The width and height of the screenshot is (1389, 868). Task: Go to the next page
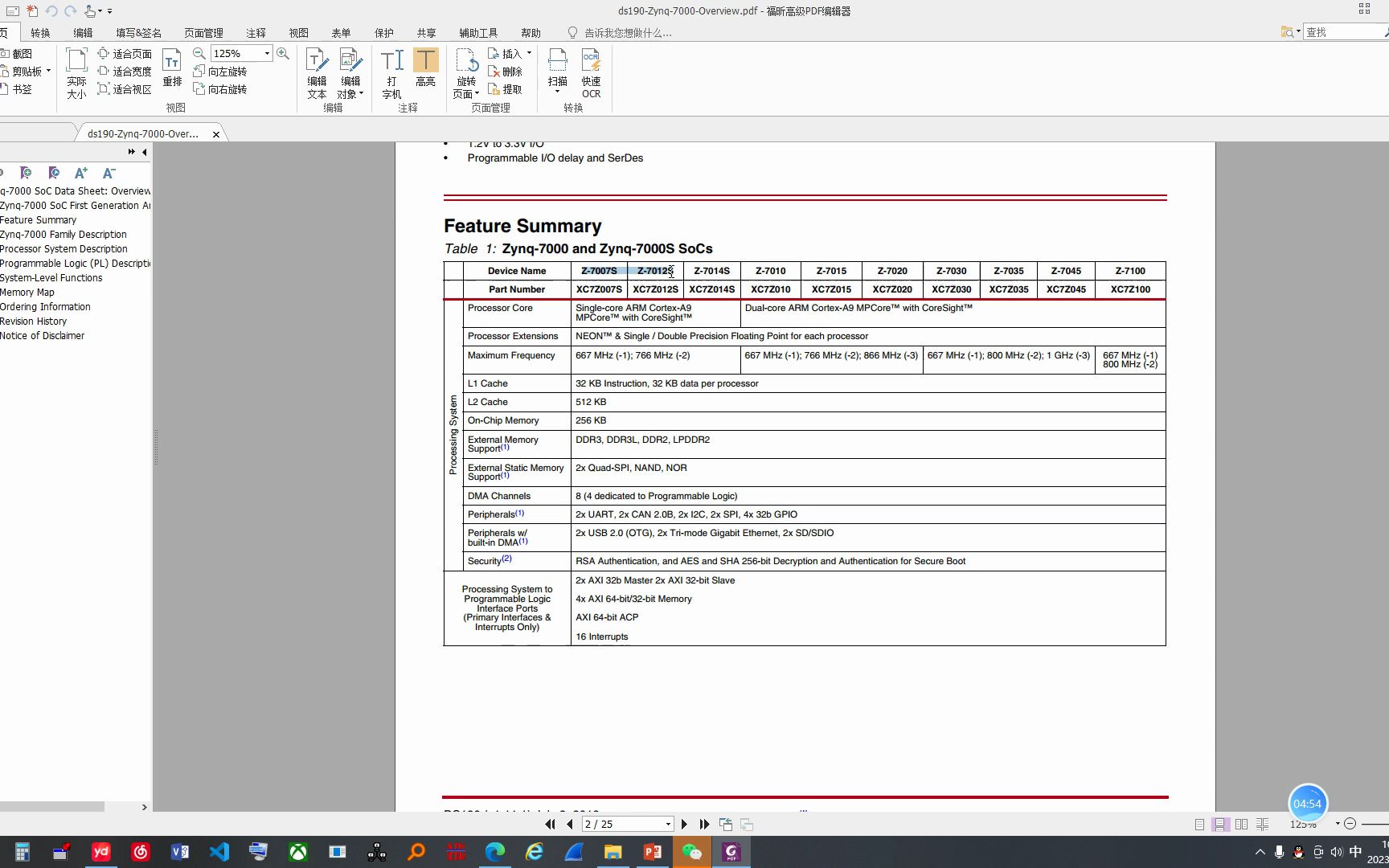(x=684, y=824)
